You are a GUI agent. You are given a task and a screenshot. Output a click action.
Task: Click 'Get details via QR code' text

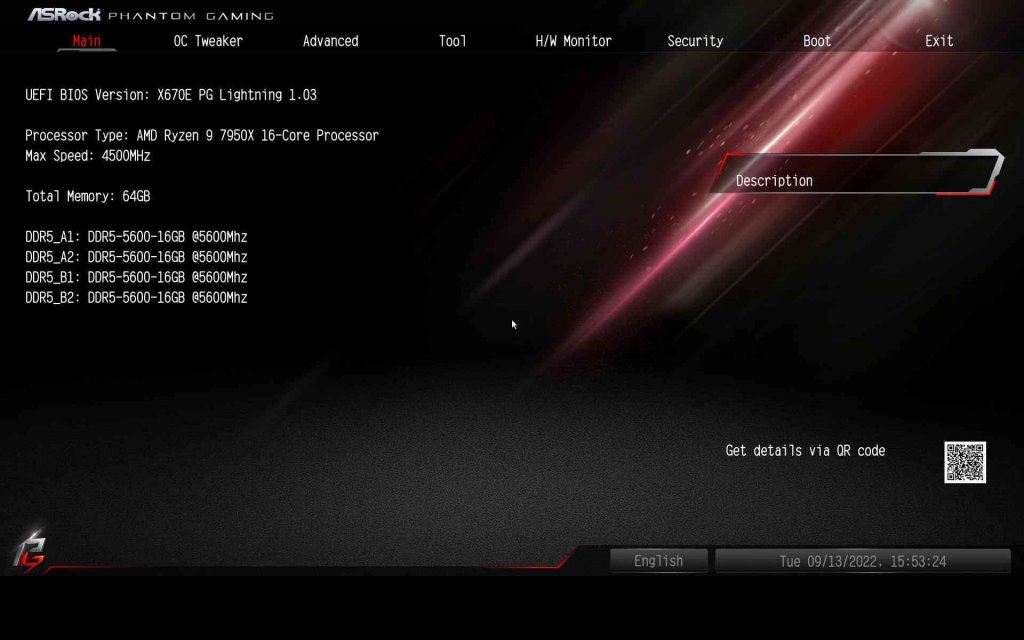[804, 450]
